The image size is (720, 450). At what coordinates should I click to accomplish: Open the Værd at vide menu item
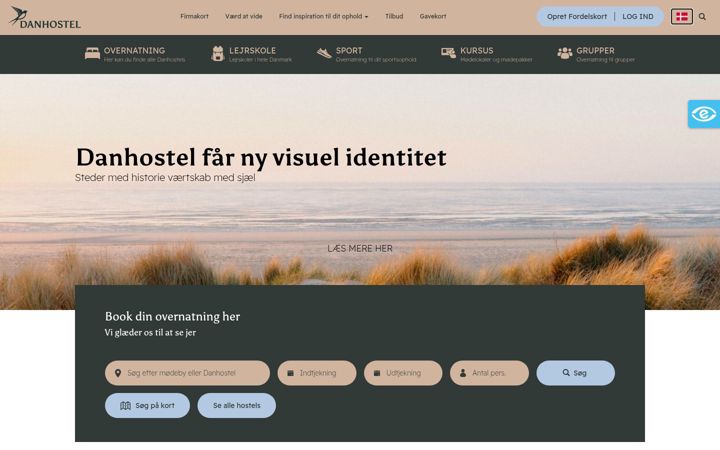[243, 16]
